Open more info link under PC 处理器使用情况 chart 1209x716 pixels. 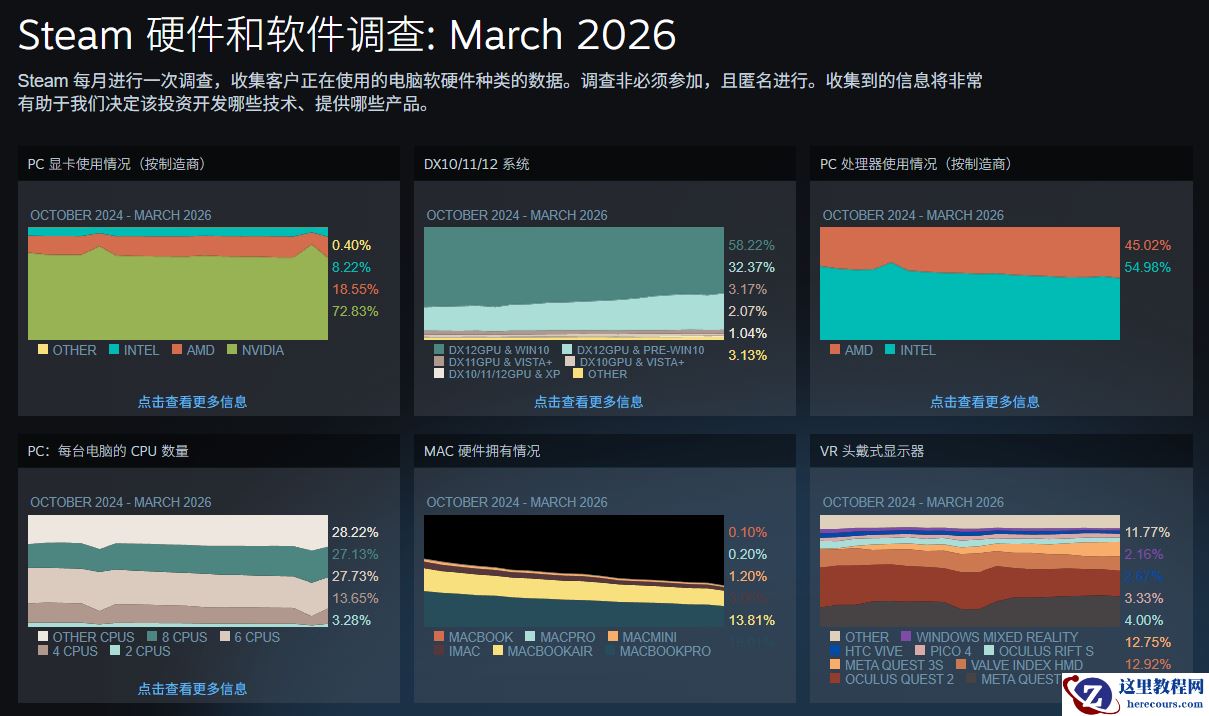coord(985,402)
